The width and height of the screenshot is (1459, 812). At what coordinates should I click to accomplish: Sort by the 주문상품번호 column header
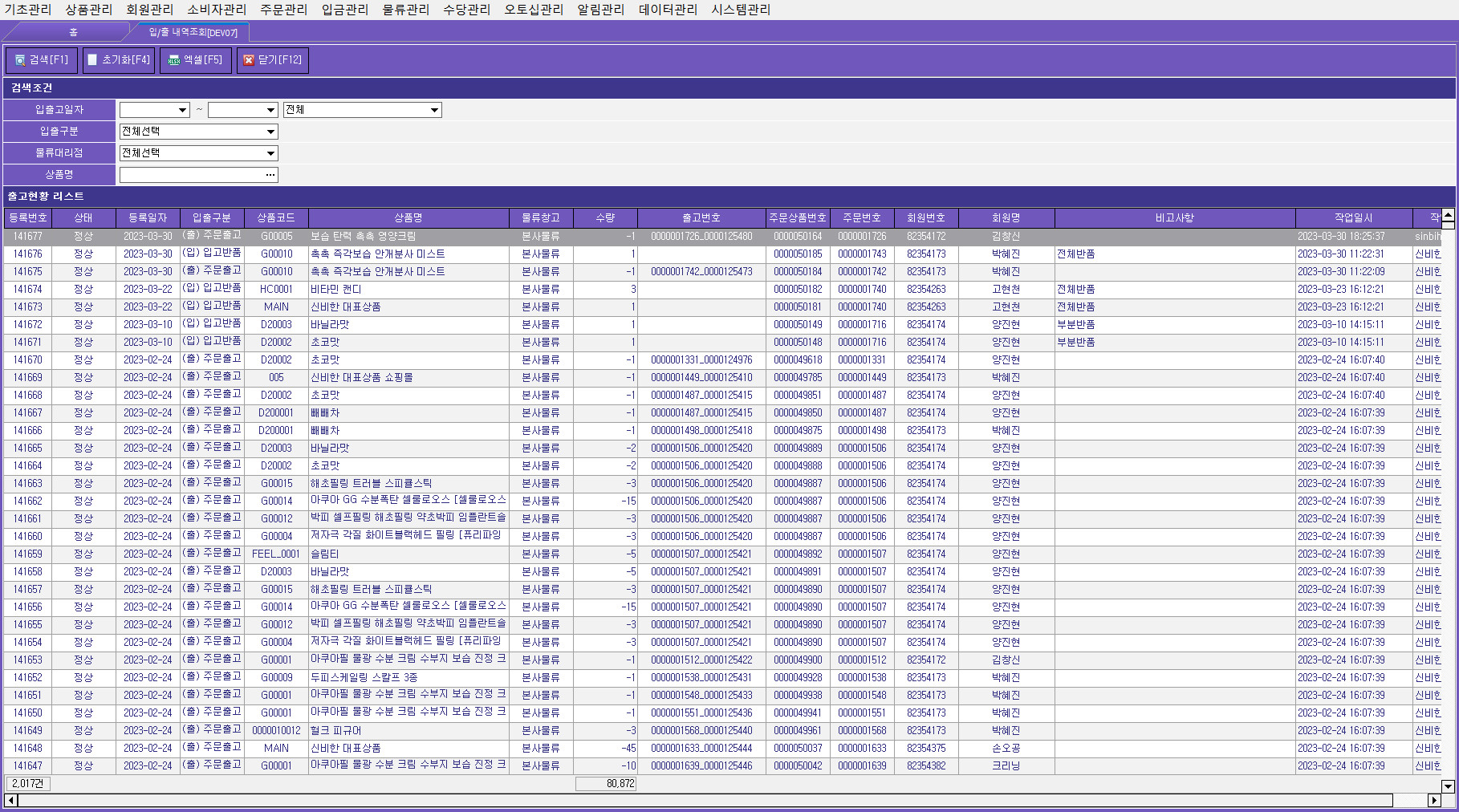(798, 218)
